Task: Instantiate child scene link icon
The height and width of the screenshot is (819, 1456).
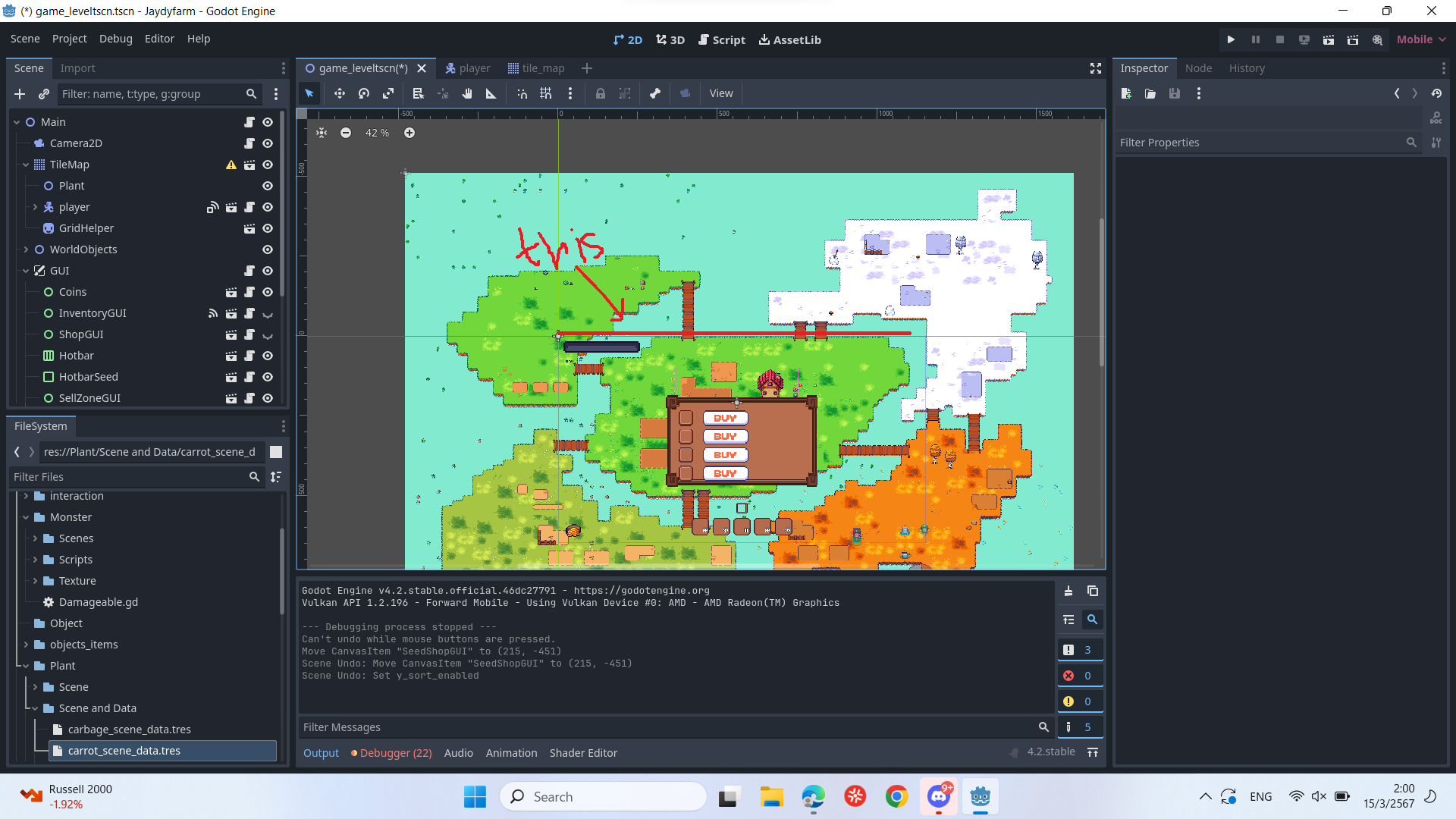Action: (x=44, y=94)
